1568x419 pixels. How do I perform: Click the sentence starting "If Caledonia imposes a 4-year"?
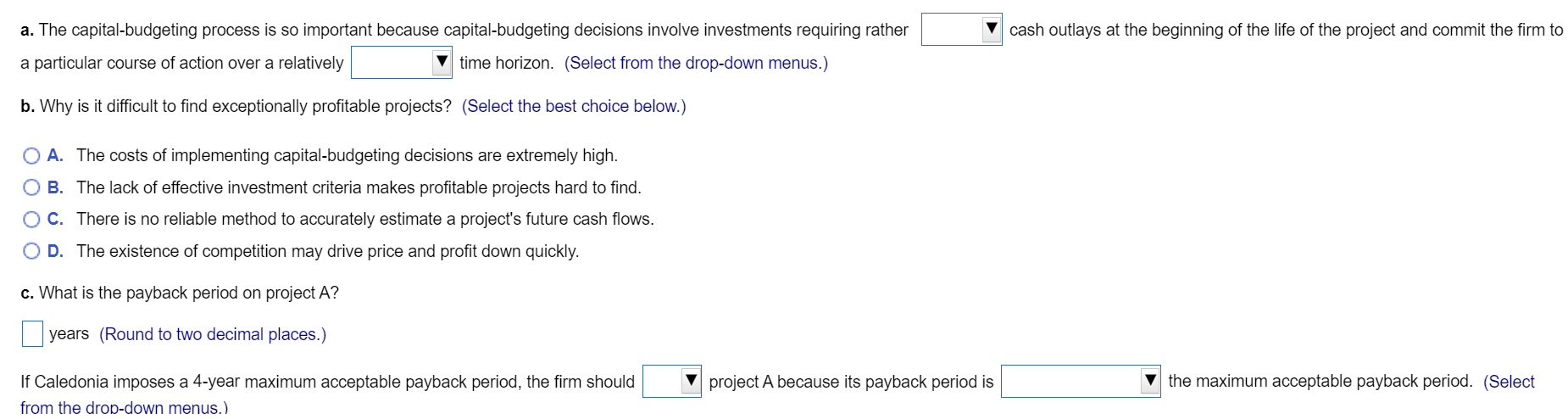(327, 382)
